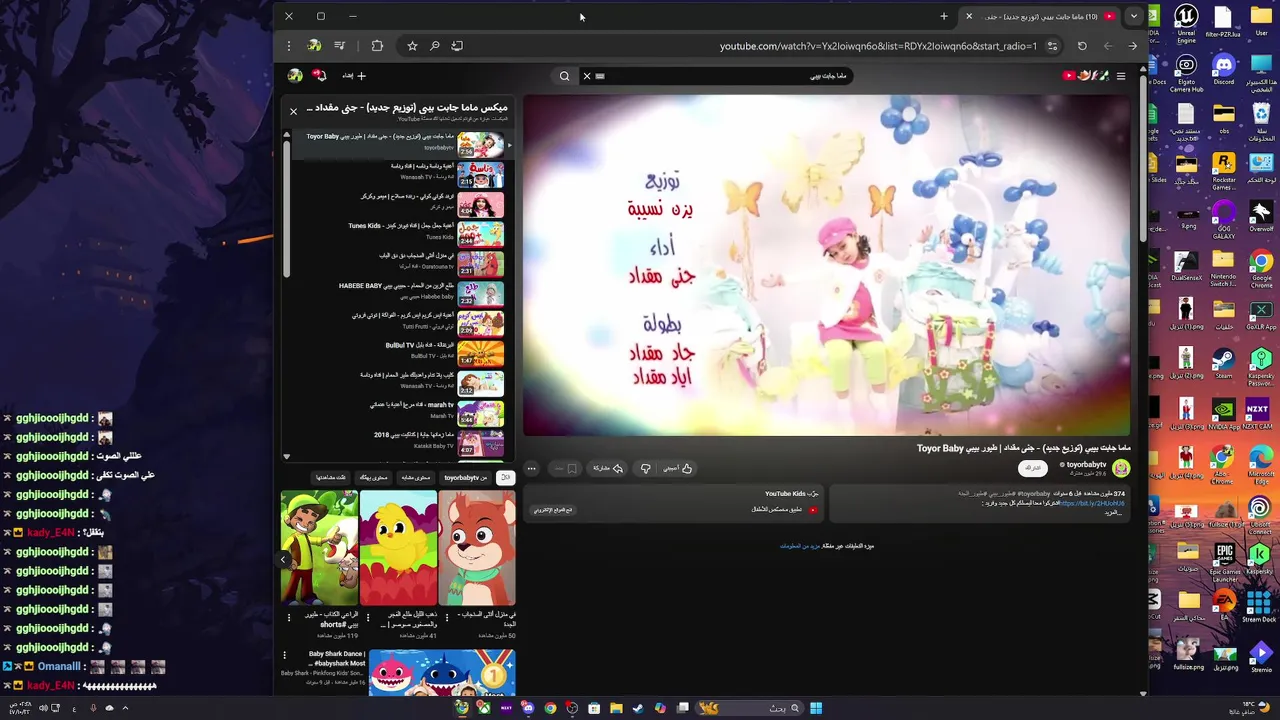1280x720 pixels.
Task: Select the toyorbabytv filter chip
Action: pyautogui.click(x=465, y=478)
